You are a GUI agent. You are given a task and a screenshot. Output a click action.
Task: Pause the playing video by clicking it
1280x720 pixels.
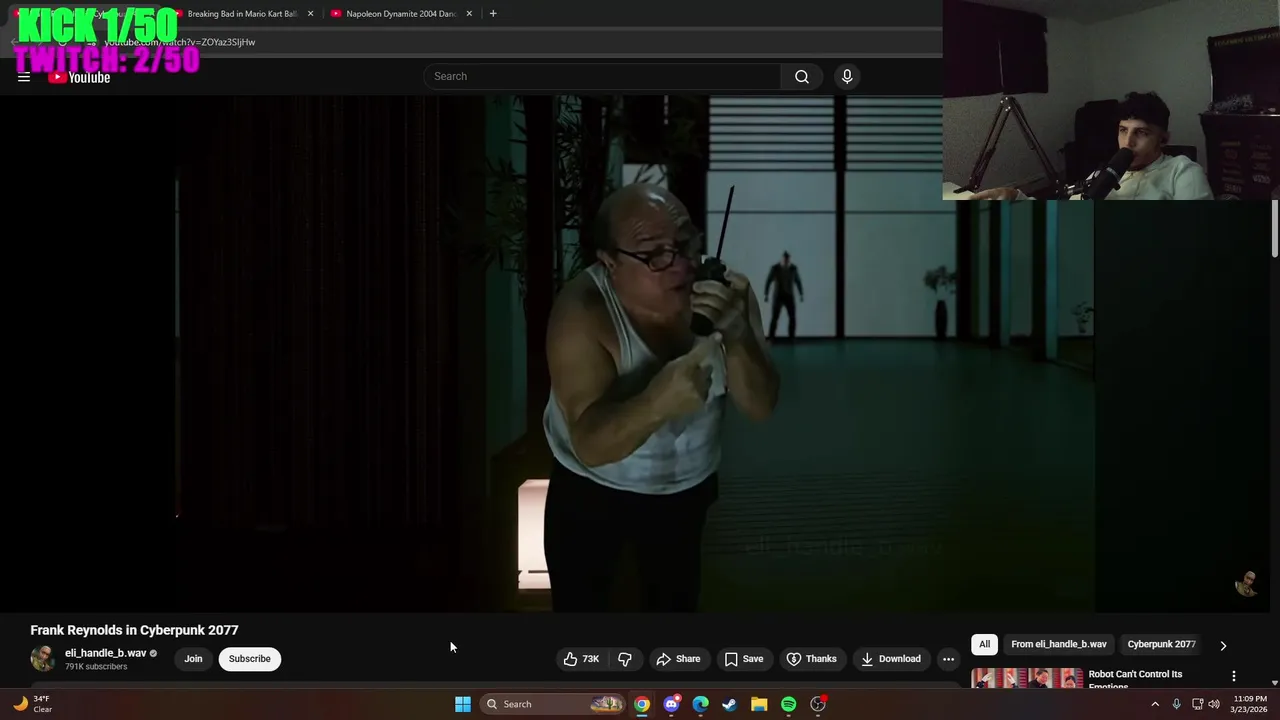point(635,355)
